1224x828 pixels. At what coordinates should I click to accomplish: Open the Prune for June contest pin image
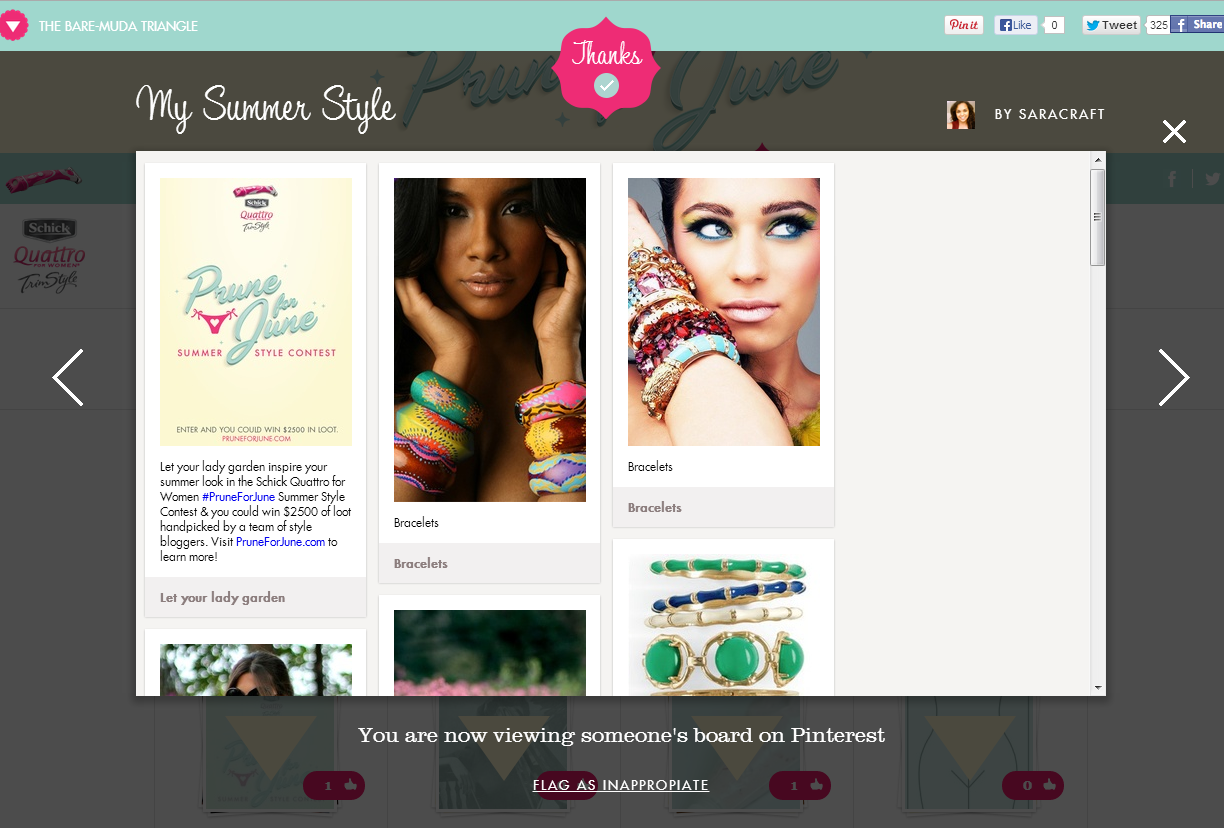[256, 312]
